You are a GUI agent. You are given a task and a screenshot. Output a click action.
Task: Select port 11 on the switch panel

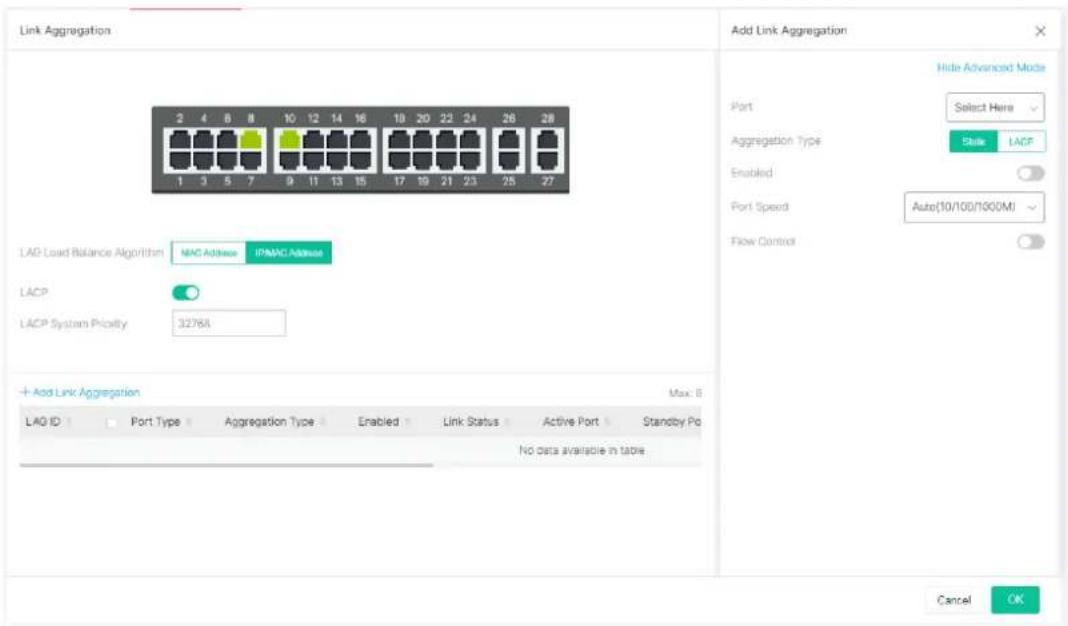tap(313, 160)
